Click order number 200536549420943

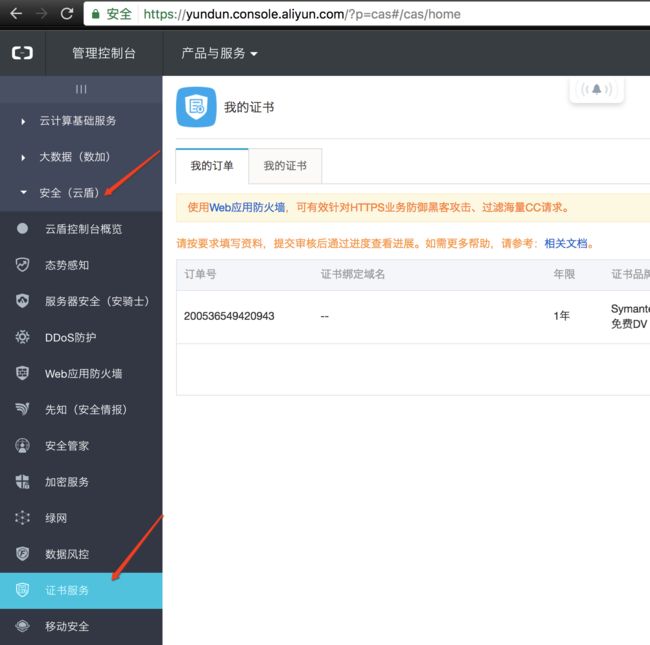coord(229,316)
